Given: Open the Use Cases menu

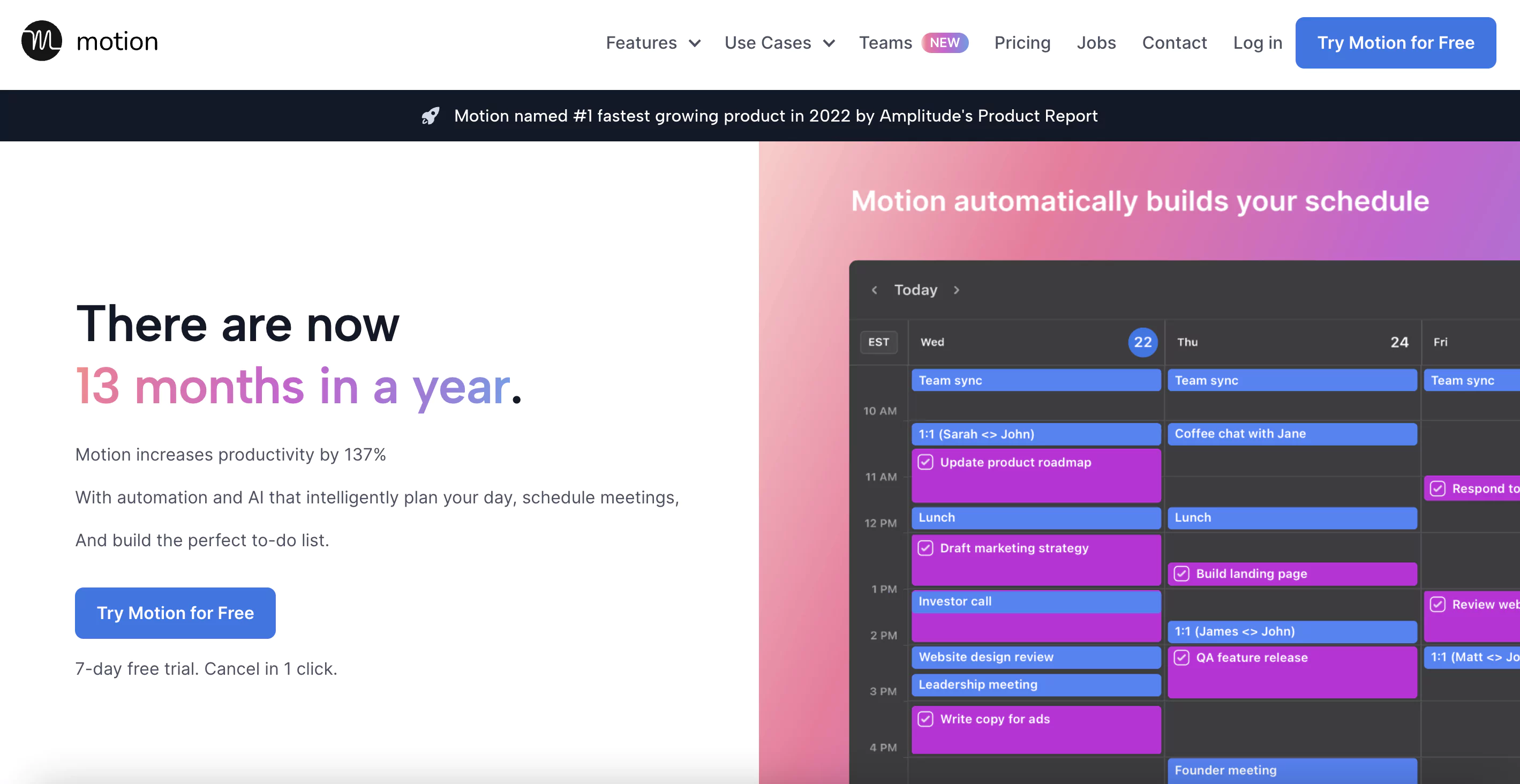Looking at the screenshot, I should coord(767,42).
